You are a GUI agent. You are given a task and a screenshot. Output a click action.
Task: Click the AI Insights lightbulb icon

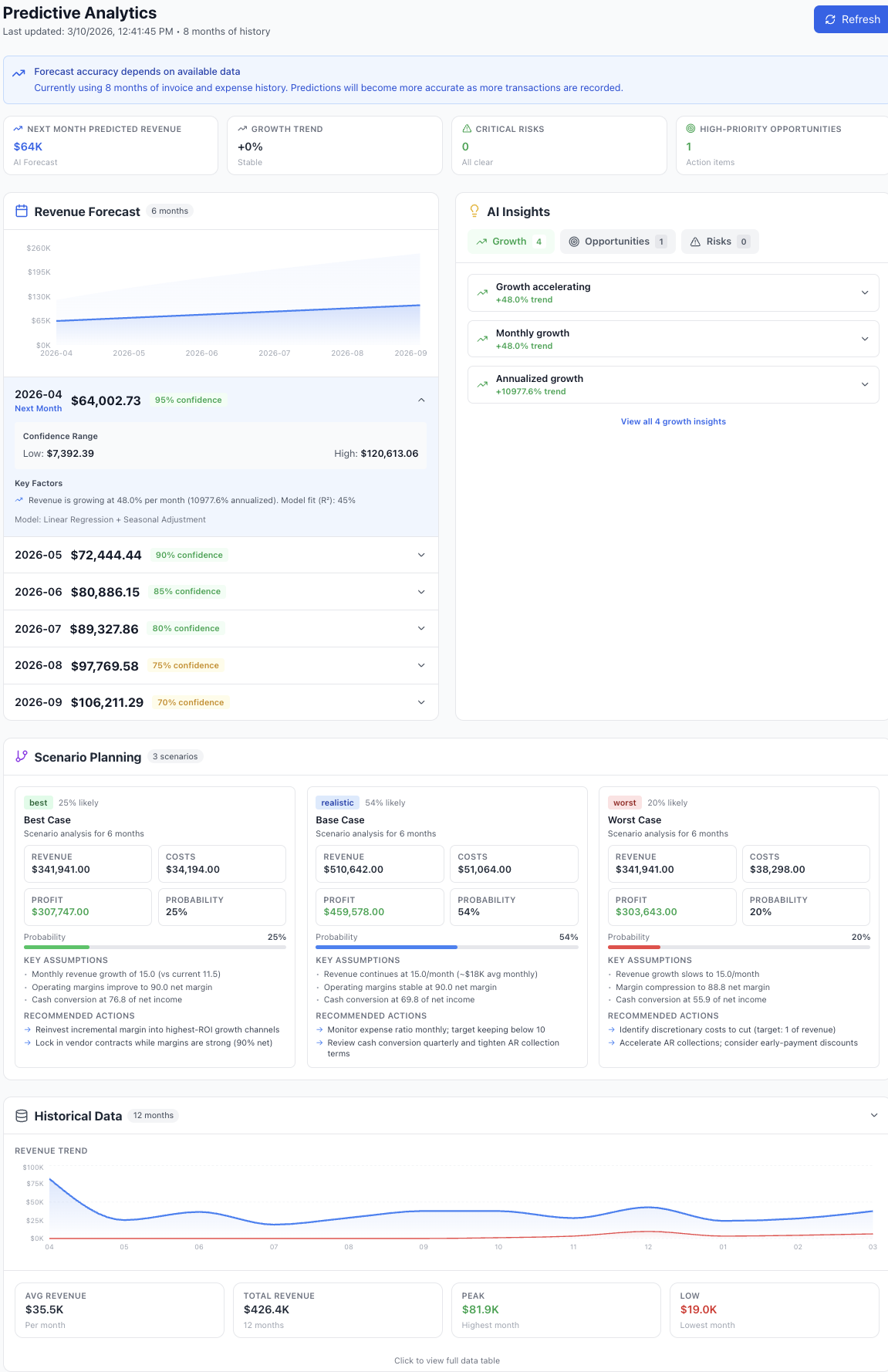pos(474,211)
